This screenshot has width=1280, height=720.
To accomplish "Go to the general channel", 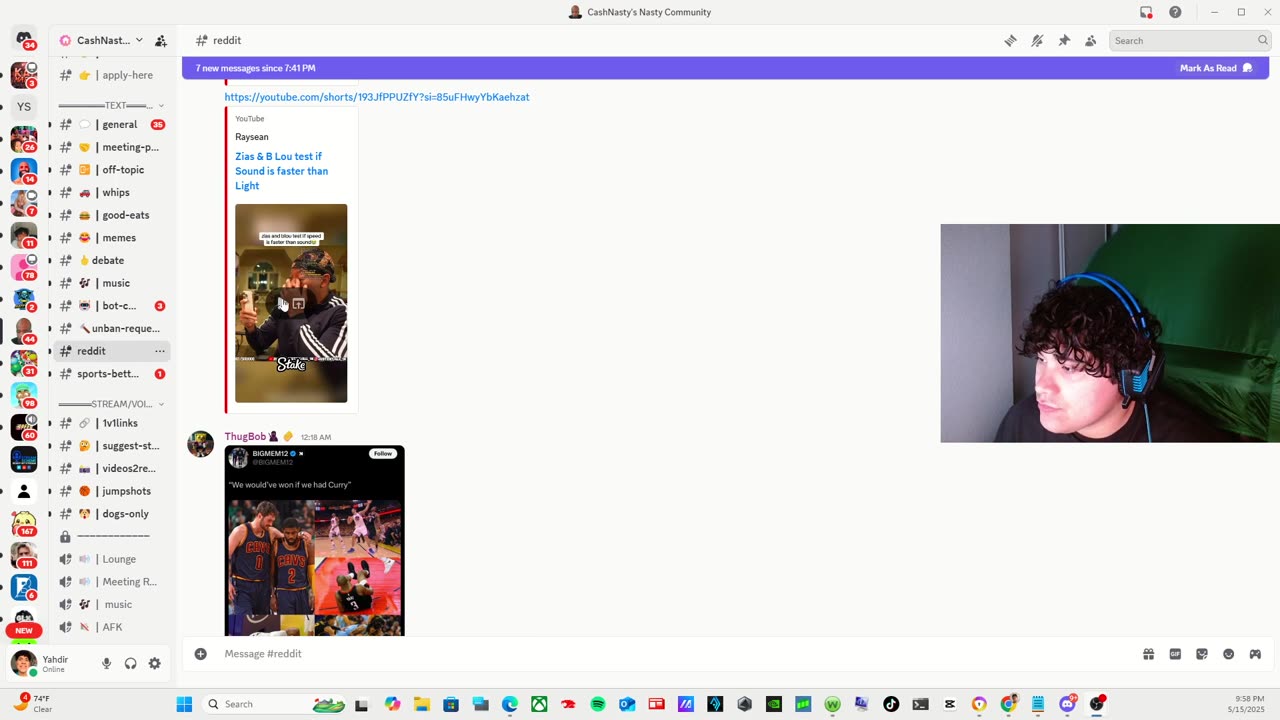I will click(111, 125).
